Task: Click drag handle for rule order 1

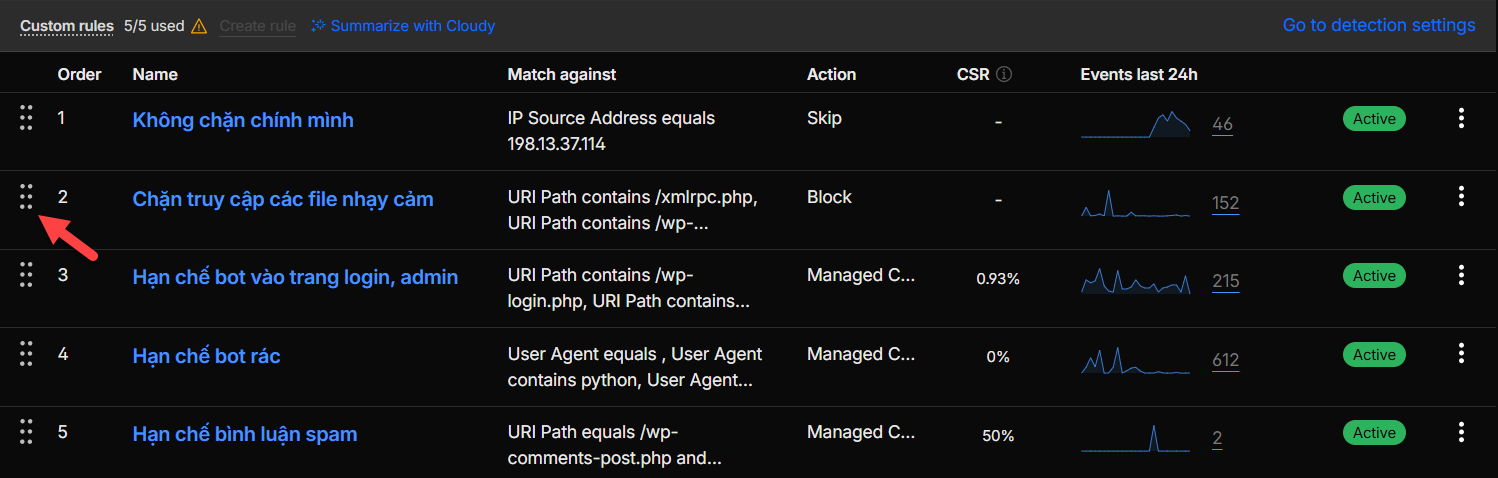Action: (x=26, y=118)
